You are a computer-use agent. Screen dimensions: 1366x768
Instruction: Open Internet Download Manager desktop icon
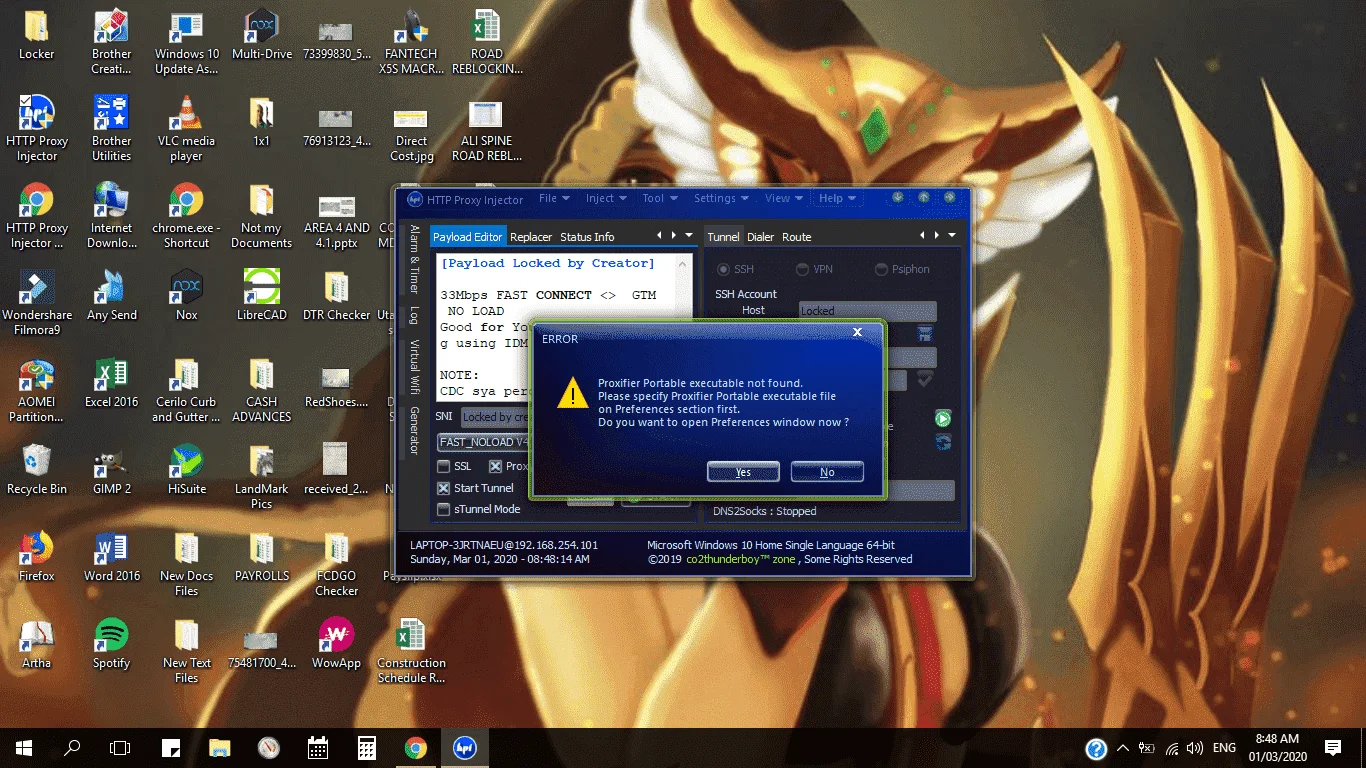coord(111,215)
